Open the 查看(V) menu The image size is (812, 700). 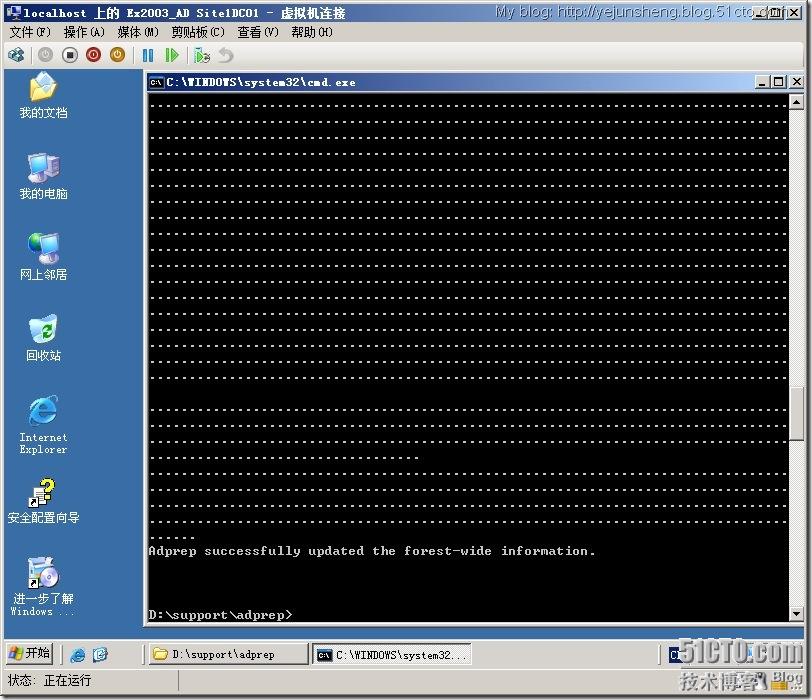[258, 32]
